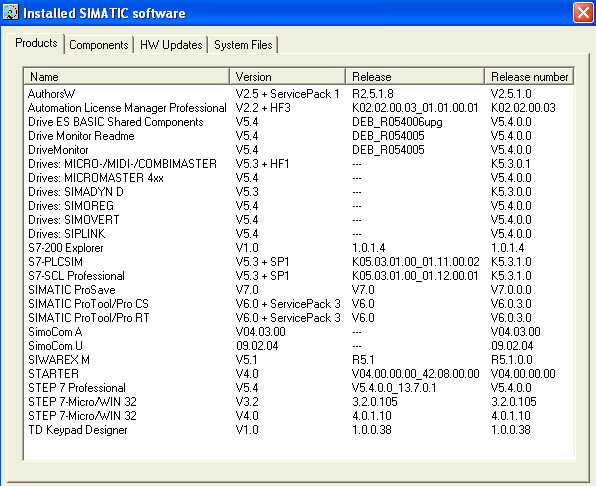Open the System Files tab
Viewport: 596px width, 486px height.
pos(243,45)
